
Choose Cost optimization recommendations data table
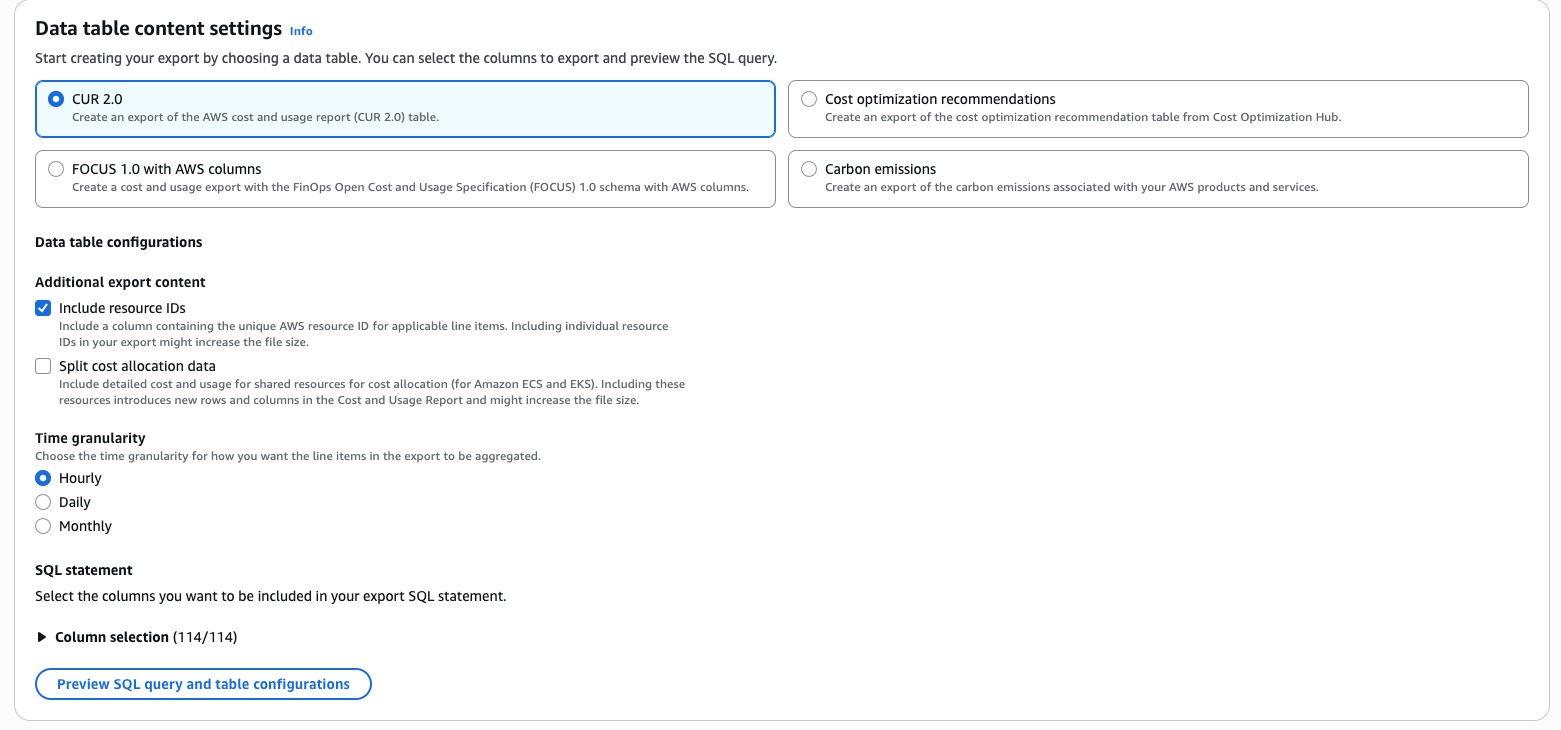[809, 100]
